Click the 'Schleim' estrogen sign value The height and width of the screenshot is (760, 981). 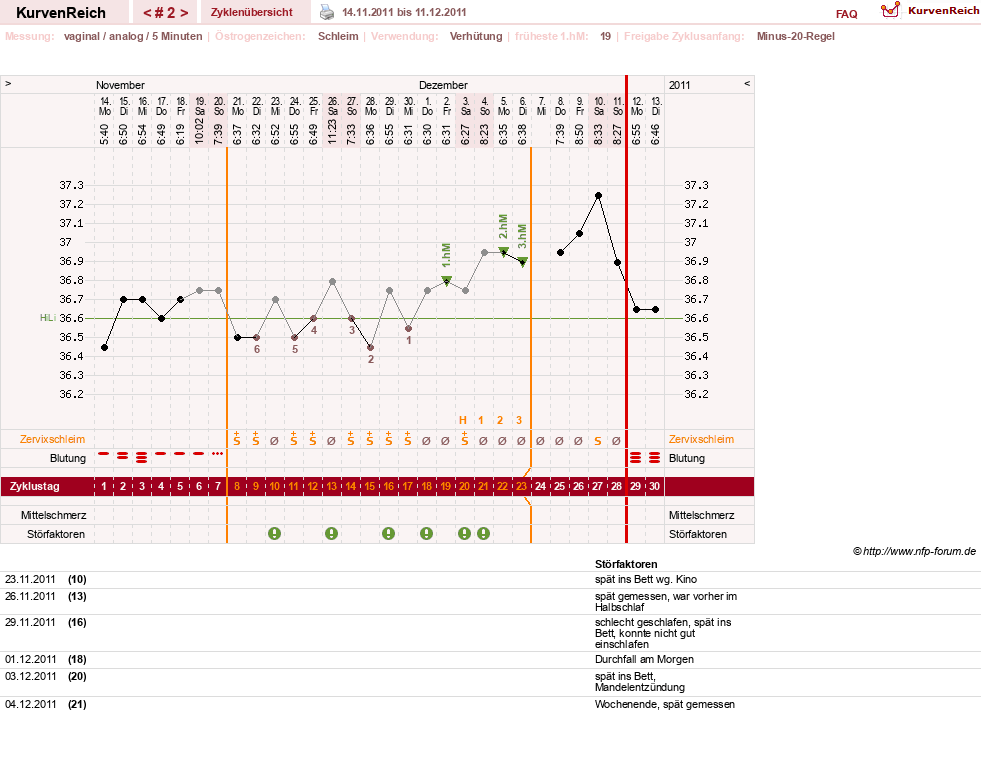[338, 36]
